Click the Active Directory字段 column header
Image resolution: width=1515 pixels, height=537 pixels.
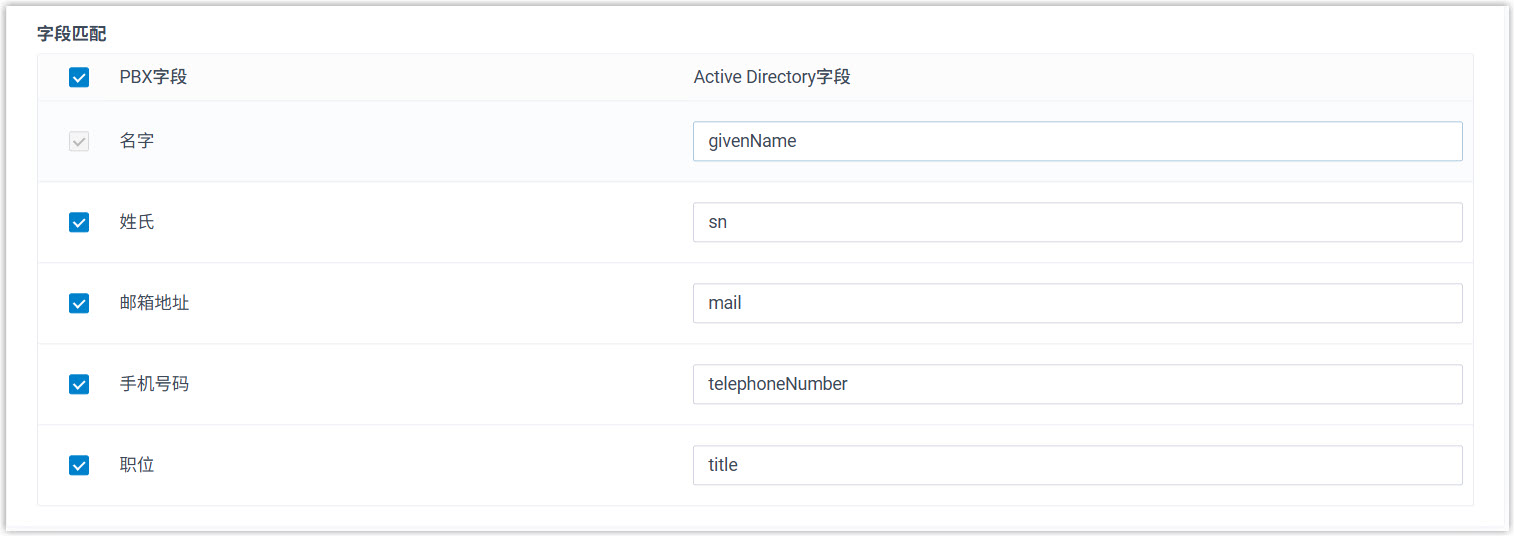click(771, 77)
